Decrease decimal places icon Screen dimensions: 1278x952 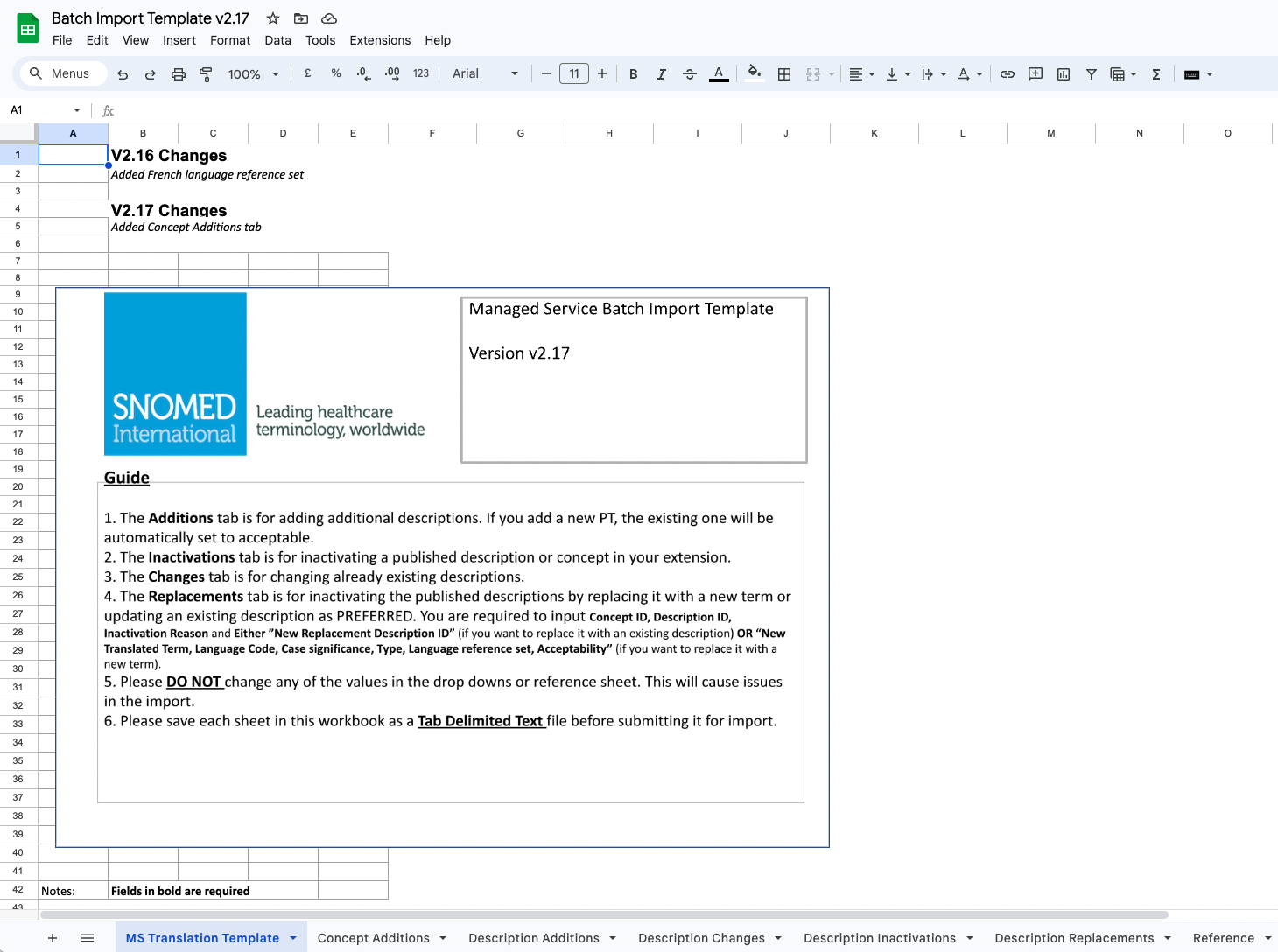(364, 74)
